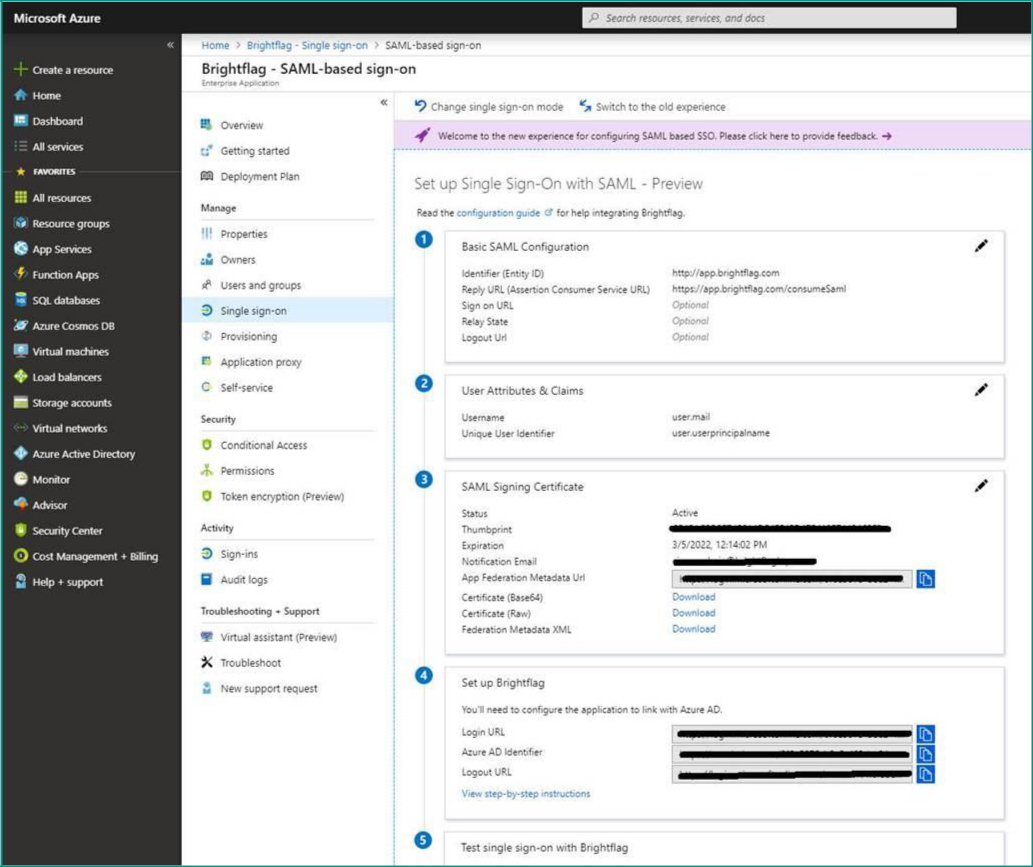Screen dimensions: 1033x867
Task: Edit User Attributes & Claims pencil icon
Action: click(x=981, y=390)
